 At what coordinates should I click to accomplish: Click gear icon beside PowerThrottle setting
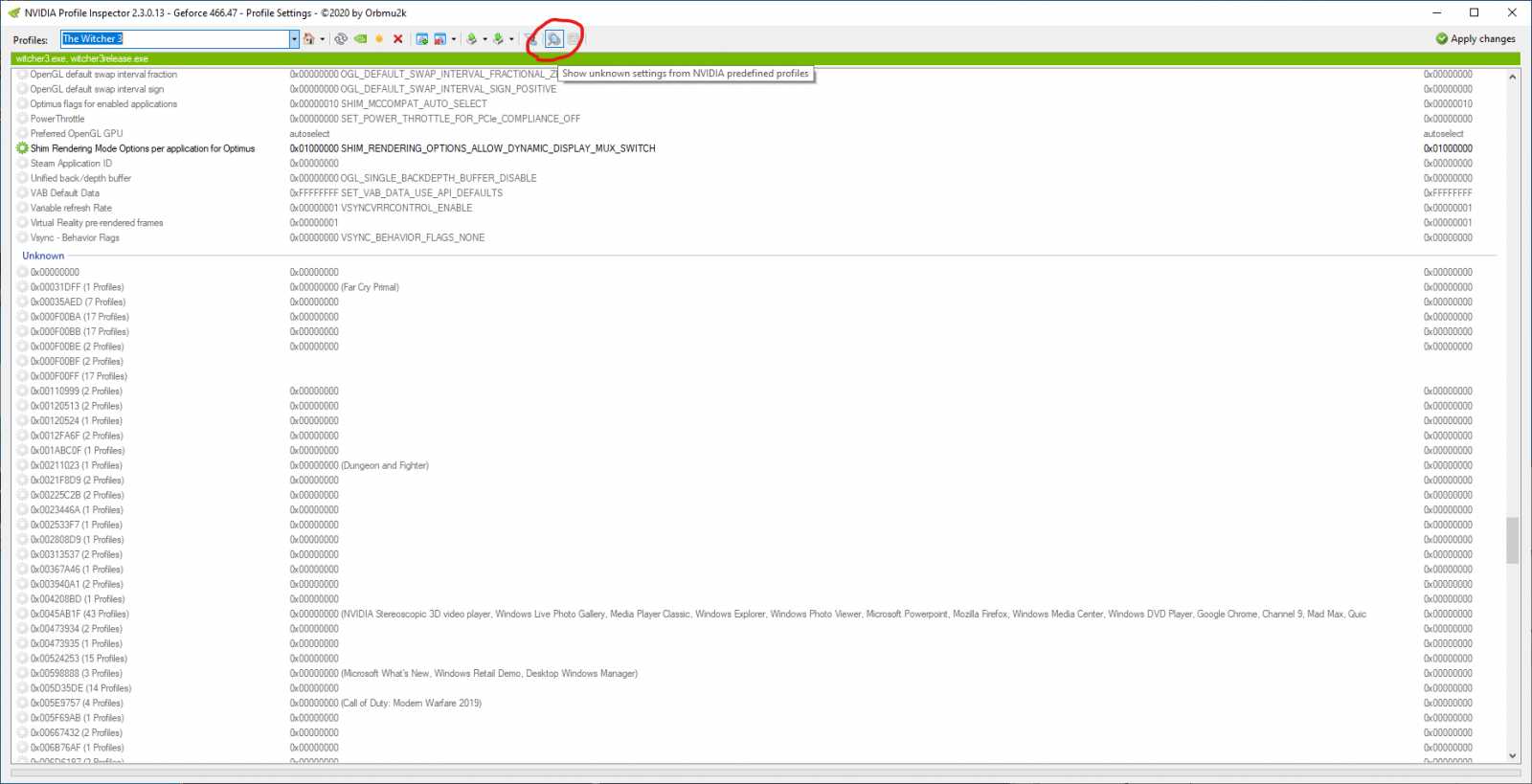pos(22,119)
